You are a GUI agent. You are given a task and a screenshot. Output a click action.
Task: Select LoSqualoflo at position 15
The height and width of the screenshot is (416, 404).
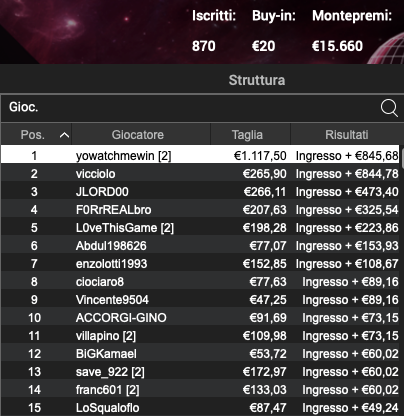tap(200, 408)
